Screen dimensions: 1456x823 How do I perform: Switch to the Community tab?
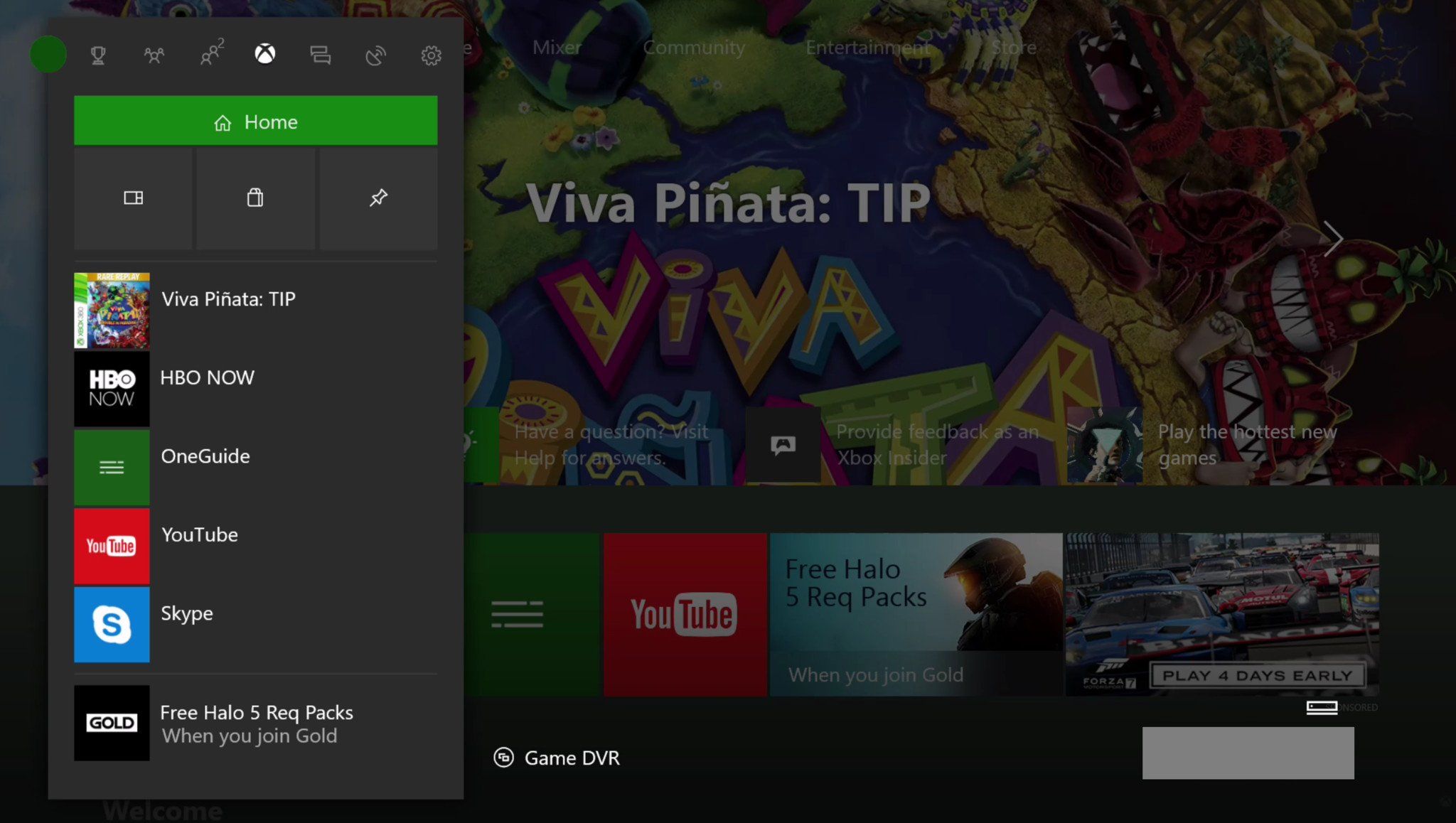[694, 48]
